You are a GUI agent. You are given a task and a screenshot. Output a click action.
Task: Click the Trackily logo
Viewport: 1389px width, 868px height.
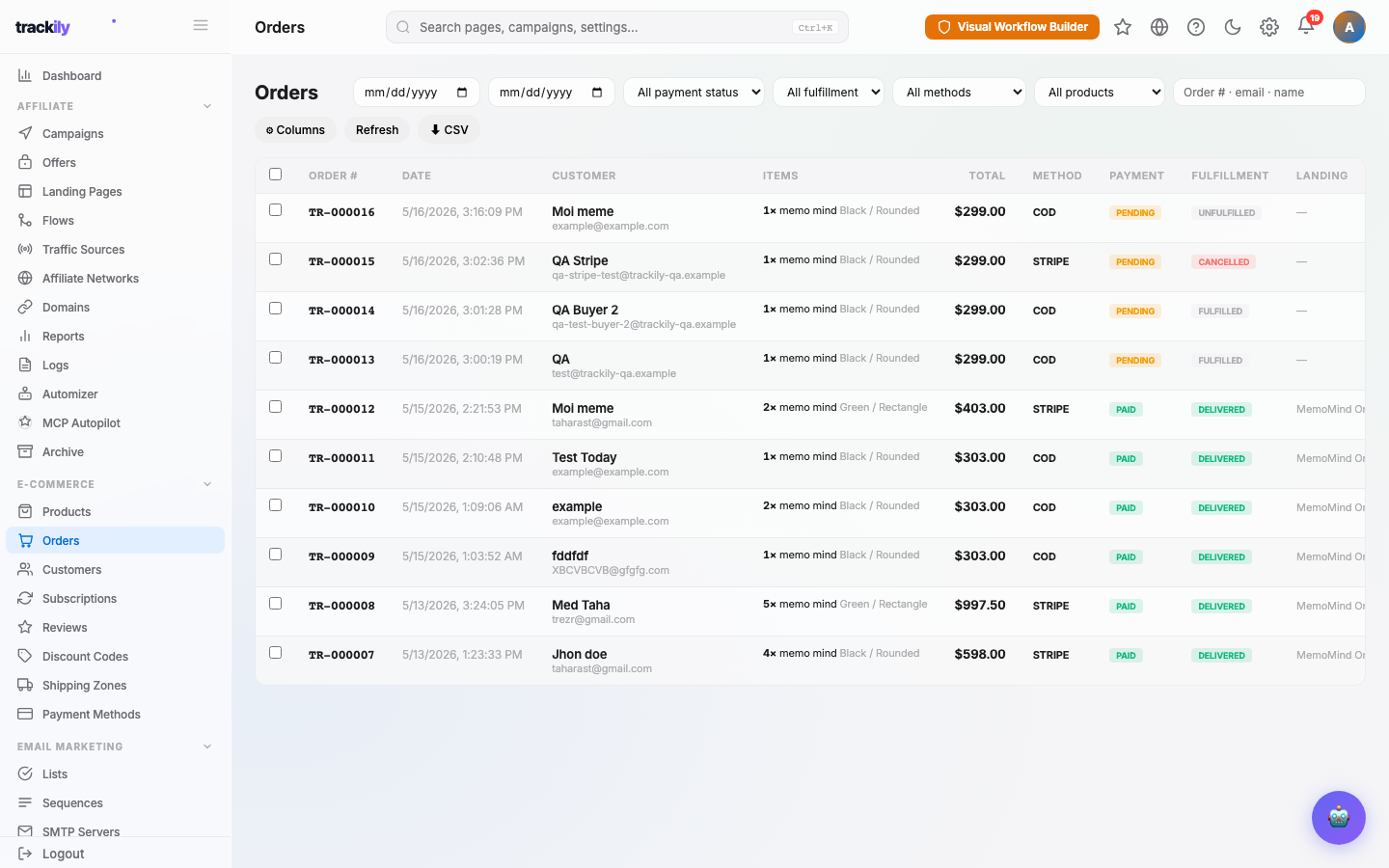tap(42, 27)
